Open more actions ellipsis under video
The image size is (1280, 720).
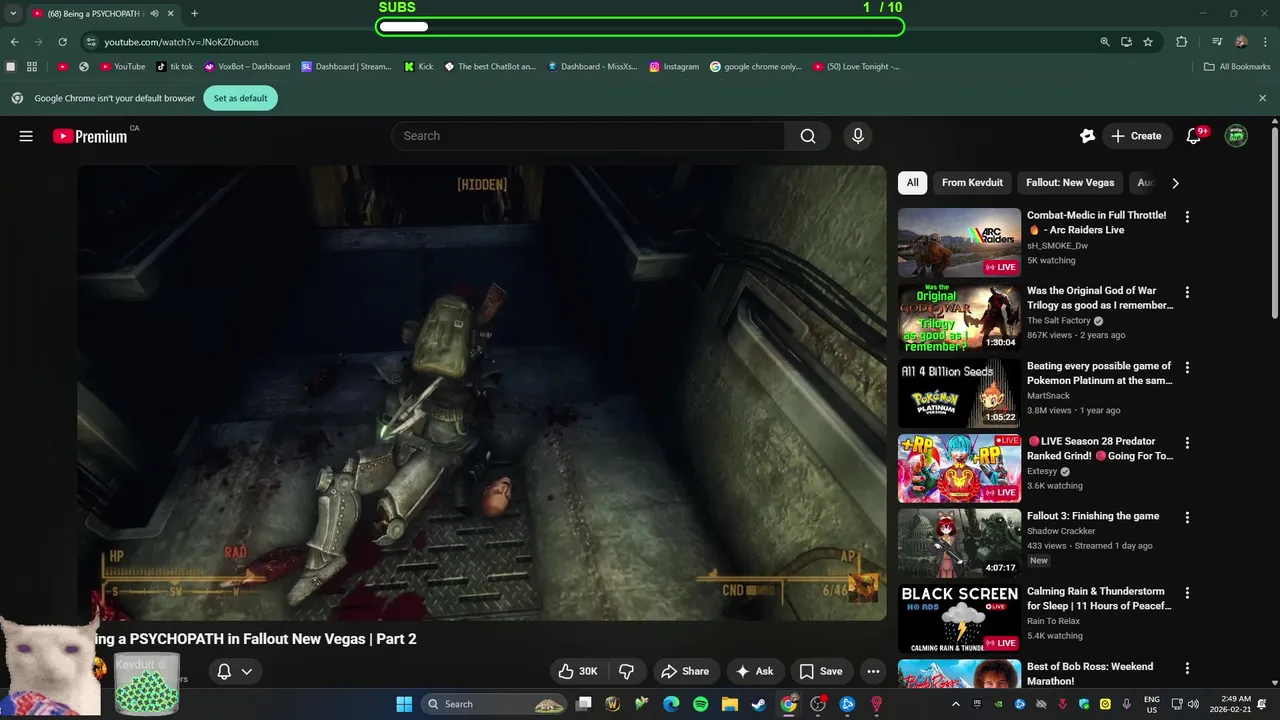pyautogui.click(x=873, y=671)
